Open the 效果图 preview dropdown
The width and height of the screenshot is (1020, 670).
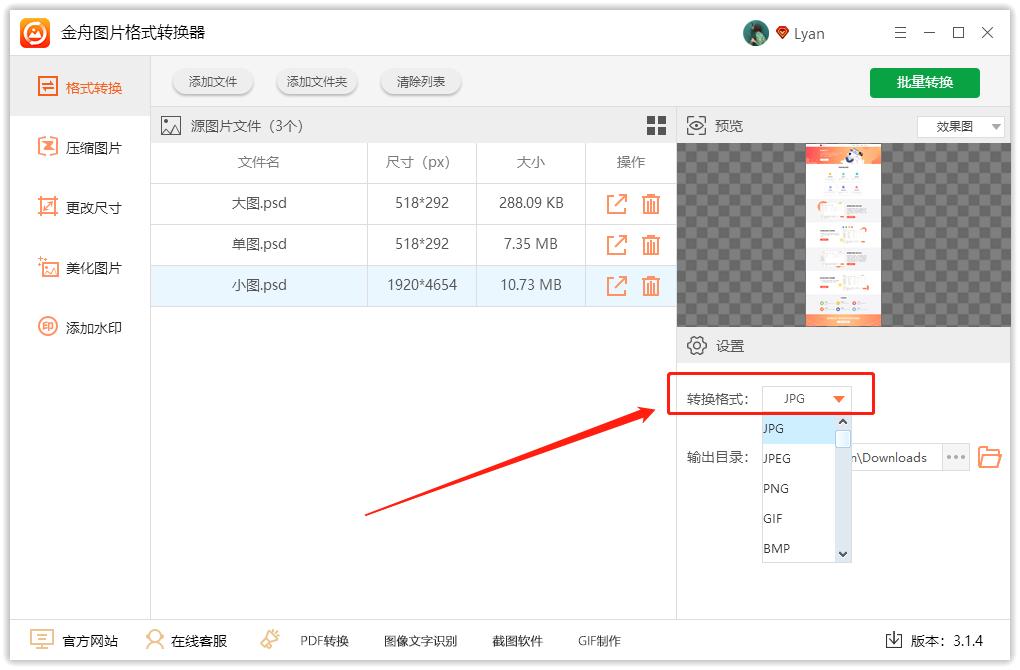(959, 126)
